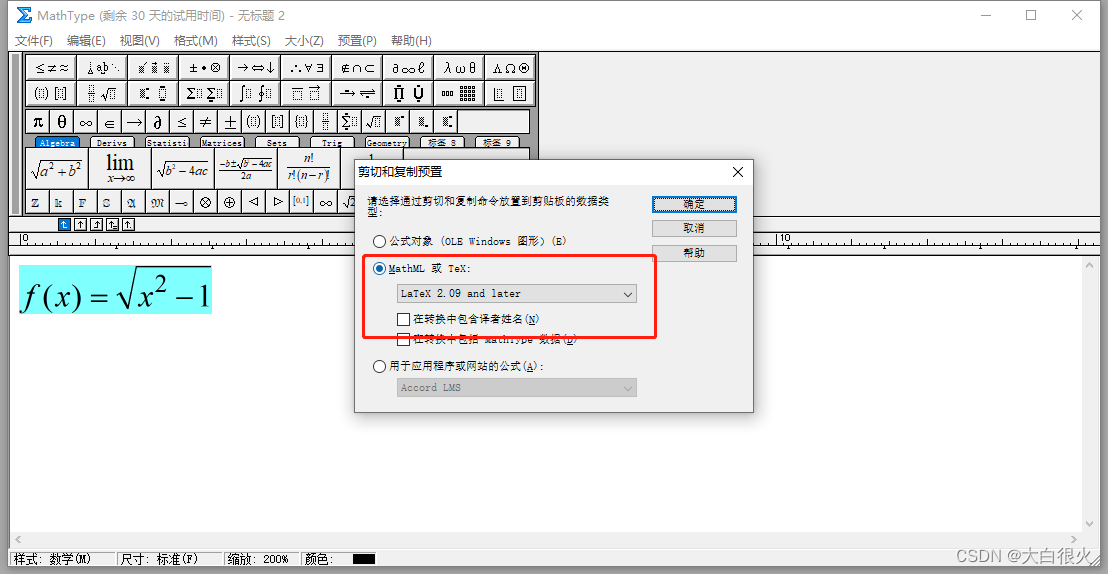Viewport: 1108px width, 574px height.
Task: Click the horizontal scrollbar left arrow
Action: coord(17,540)
